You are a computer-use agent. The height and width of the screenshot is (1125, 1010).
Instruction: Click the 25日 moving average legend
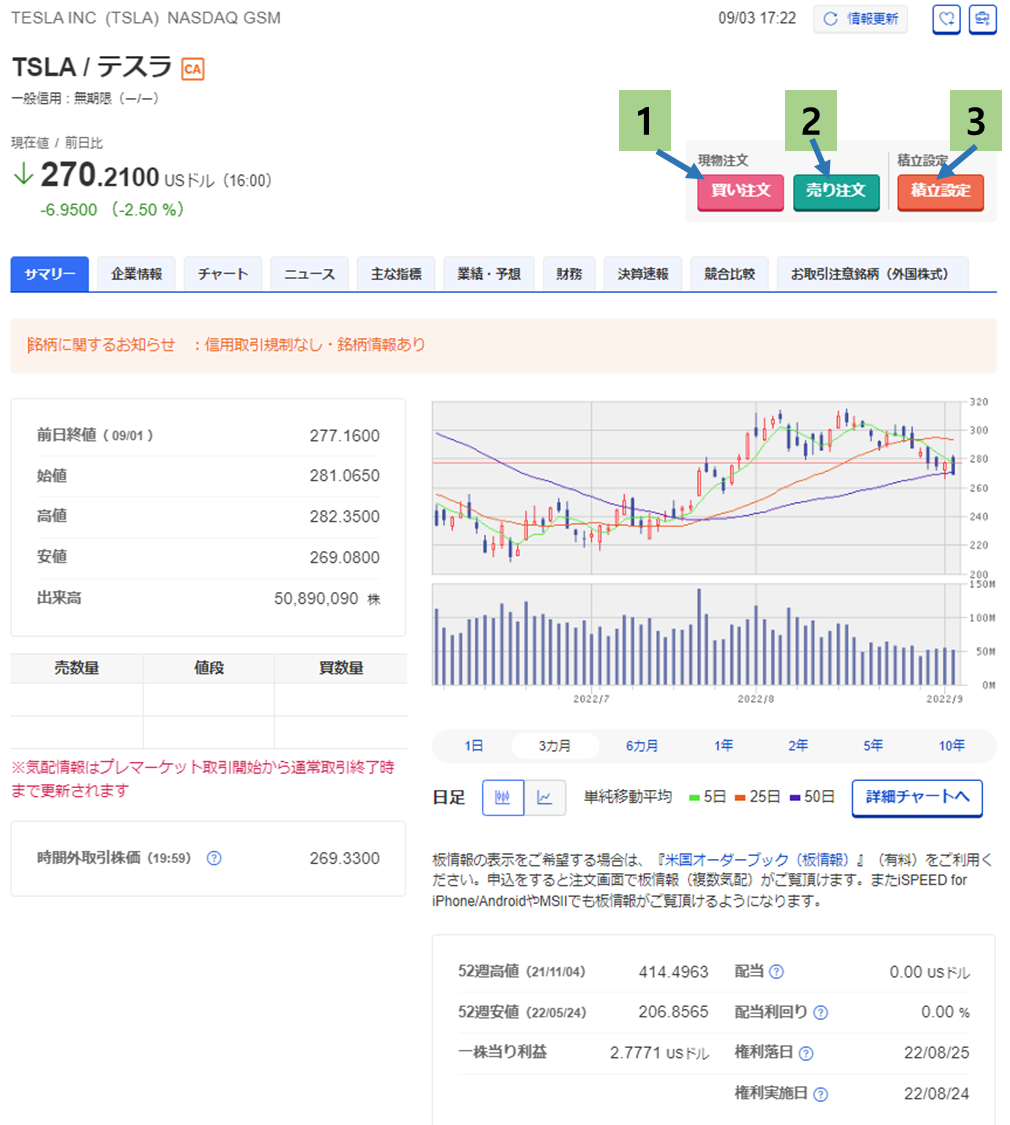click(x=758, y=797)
